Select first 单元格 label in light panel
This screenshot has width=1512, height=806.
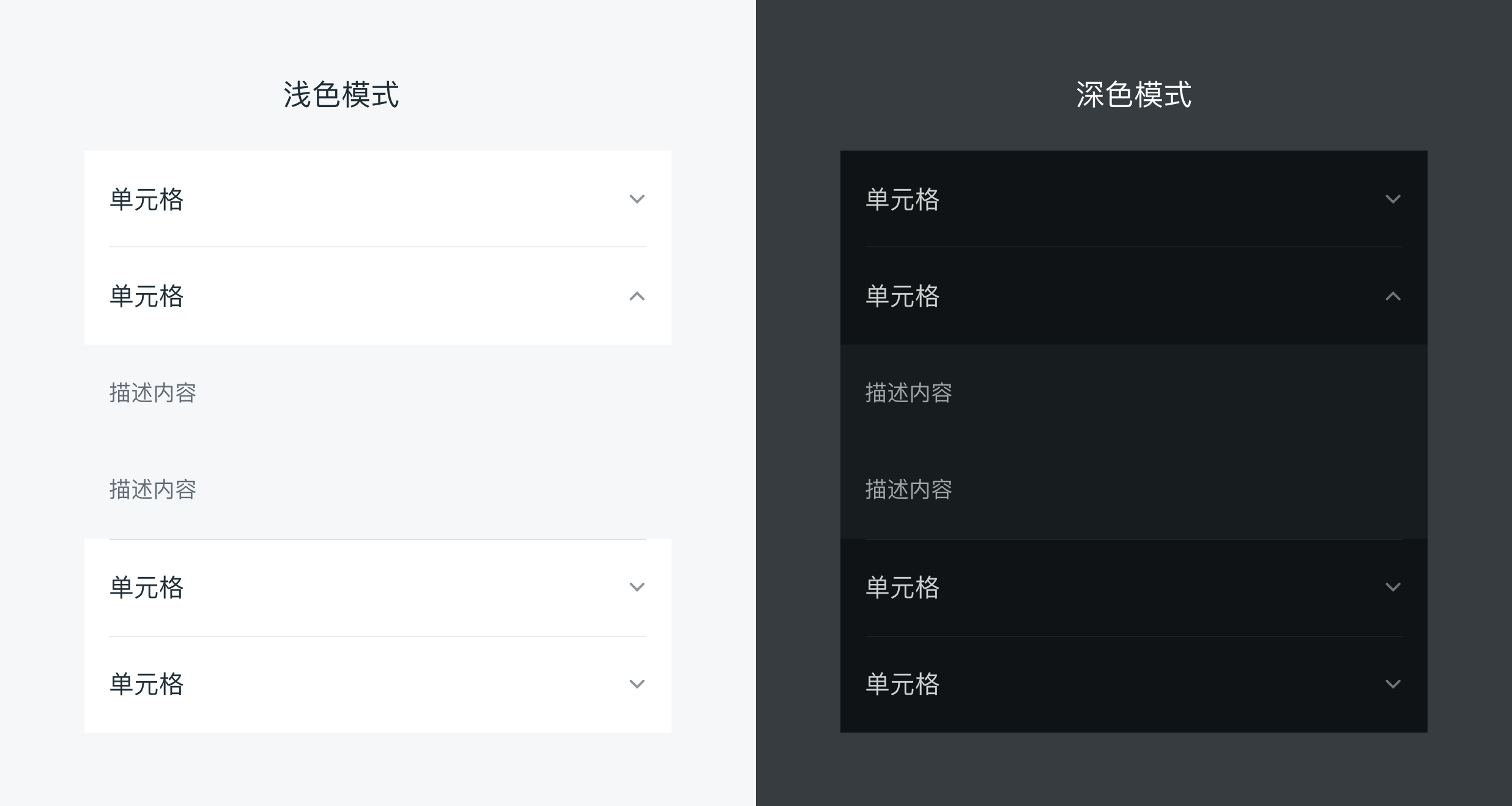(146, 200)
